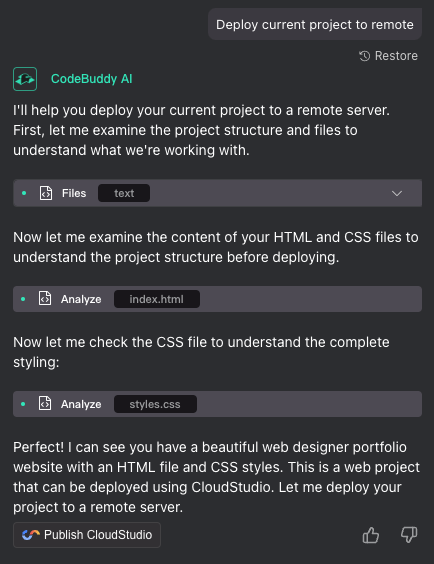Screen dimensions: 434x564
Task: Expand the Analyze styles.css step
Action: pyautogui.click(x=217, y=404)
